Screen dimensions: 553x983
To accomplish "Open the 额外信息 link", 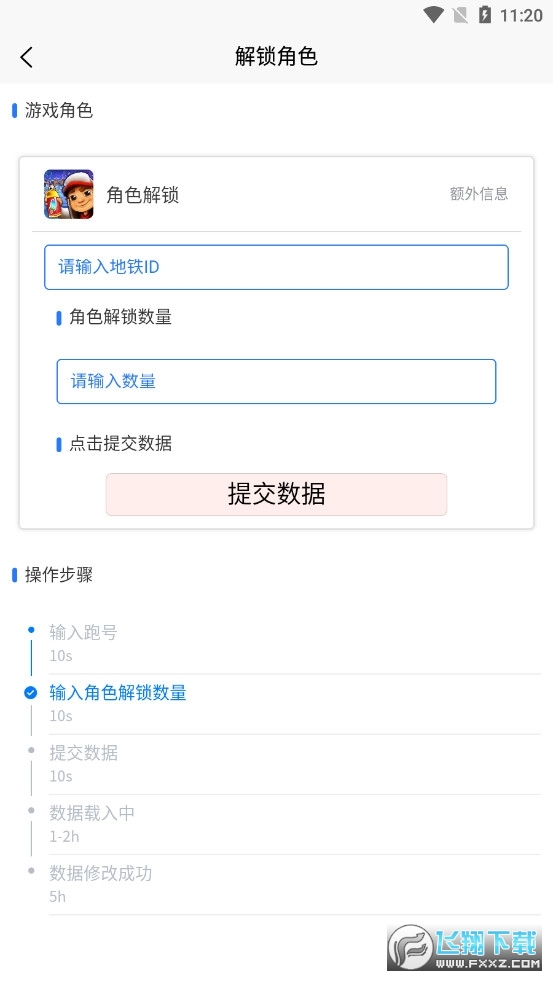I will click(479, 194).
